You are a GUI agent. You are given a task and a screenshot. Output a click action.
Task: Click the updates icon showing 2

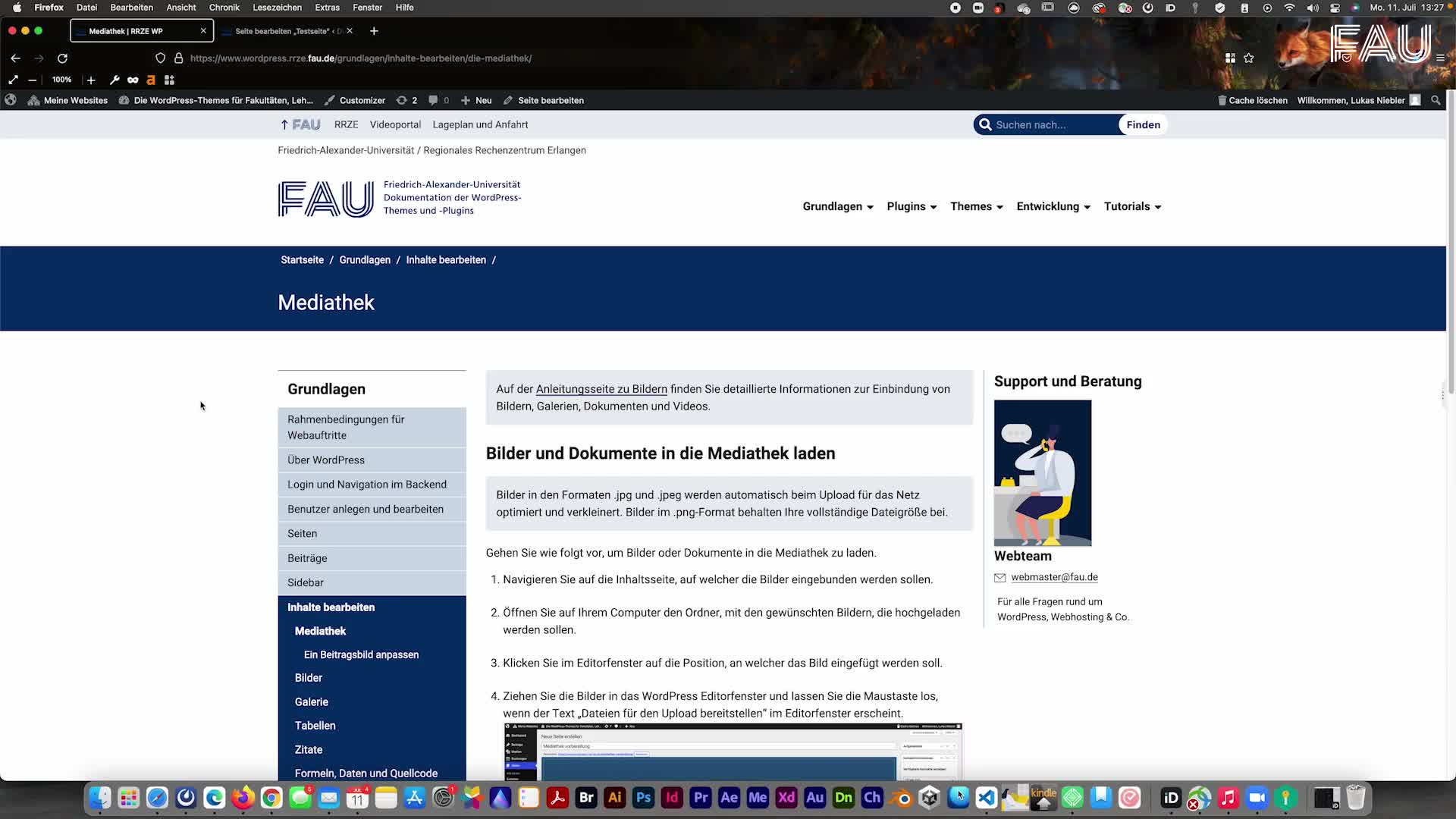pyautogui.click(x=406, y=100)
